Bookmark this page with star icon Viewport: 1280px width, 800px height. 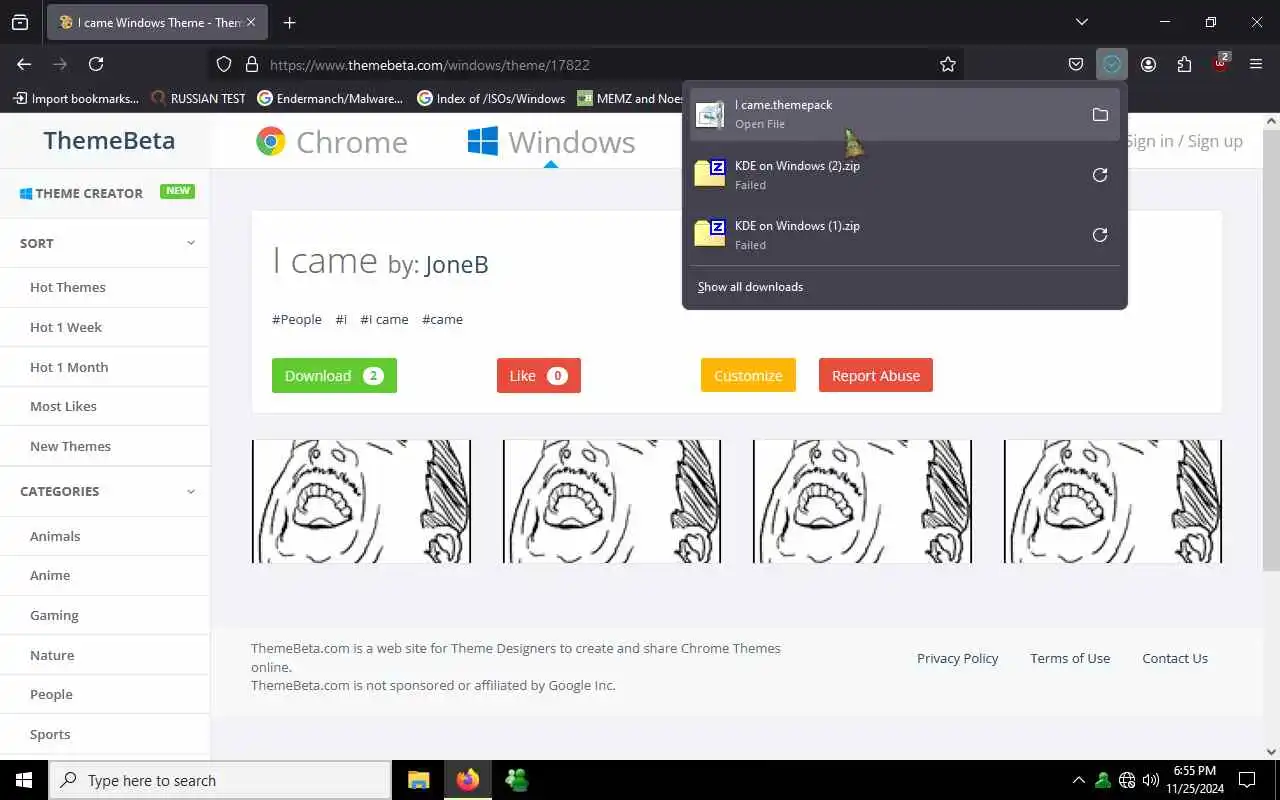(948, 64)
